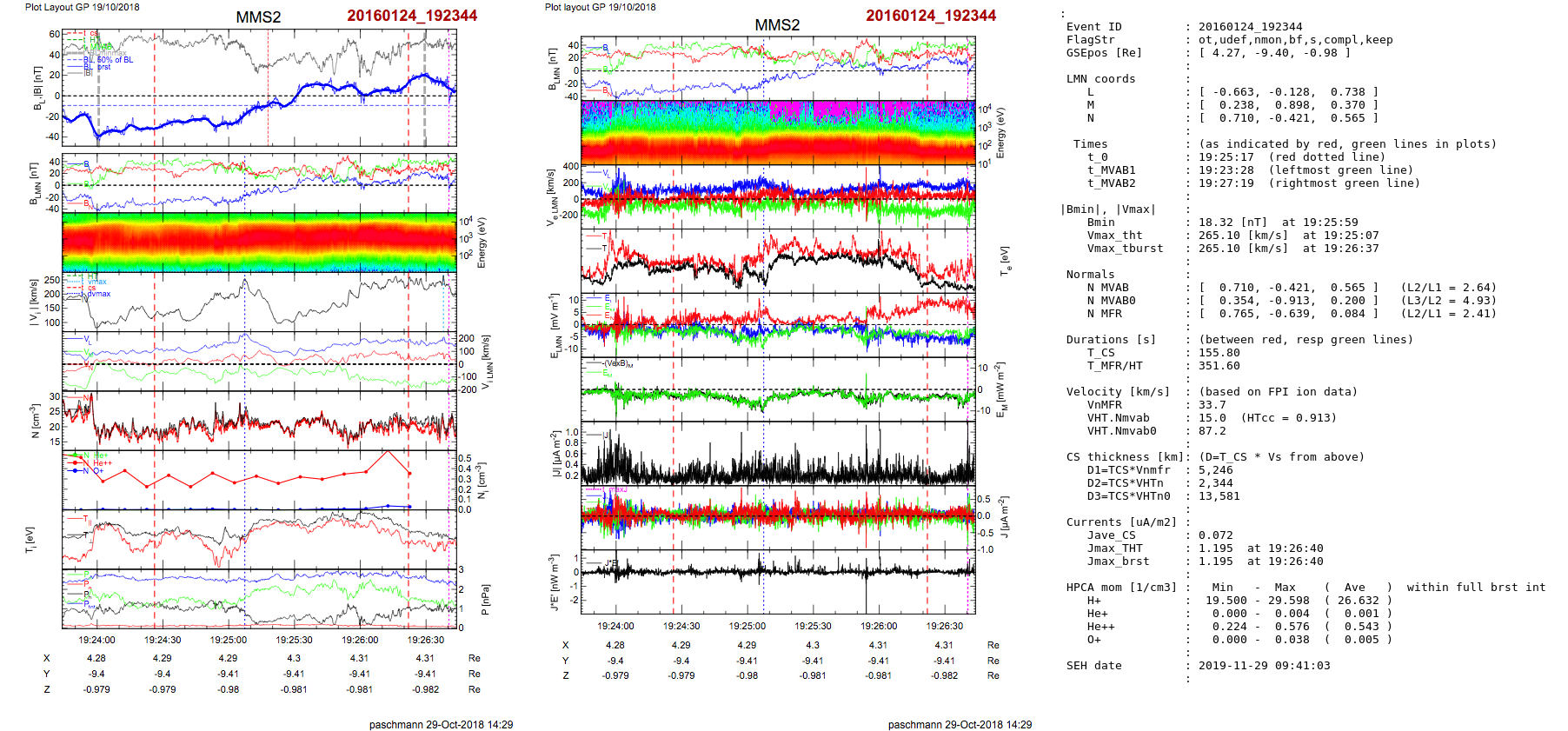The height and width of the screenshot is (731, 1568).
Task: Click the |V_i| [km/s] ion speed panel
Action: tap(258, 302)
